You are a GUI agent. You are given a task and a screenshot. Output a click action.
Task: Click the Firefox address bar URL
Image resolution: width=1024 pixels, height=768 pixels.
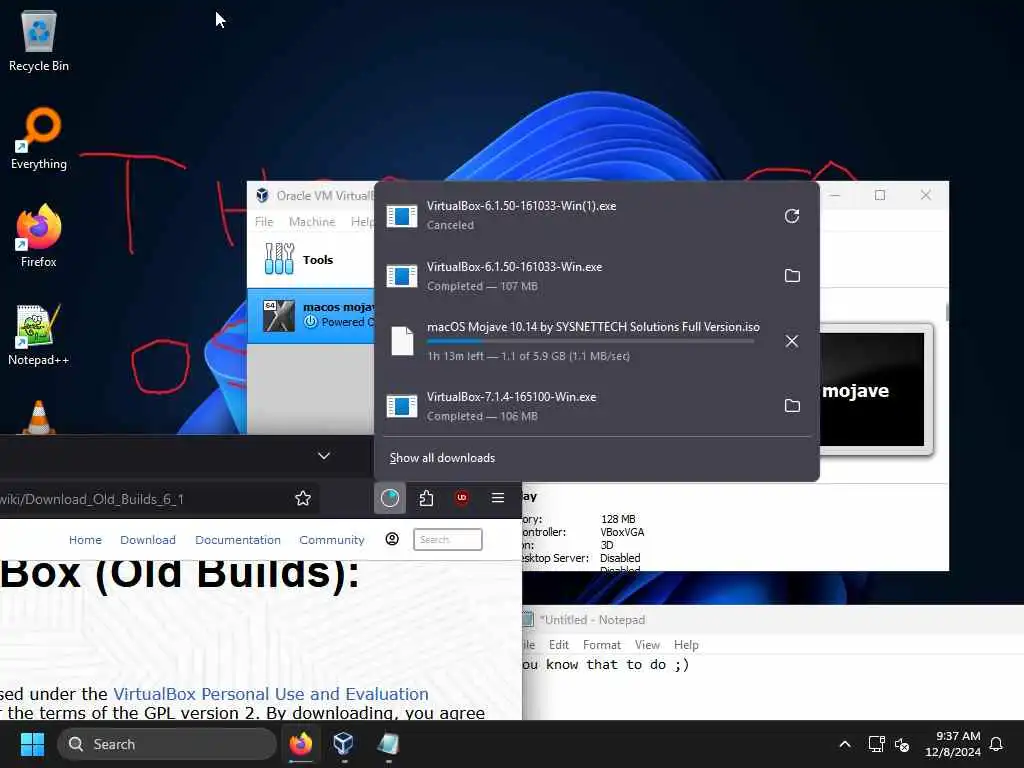91,499
